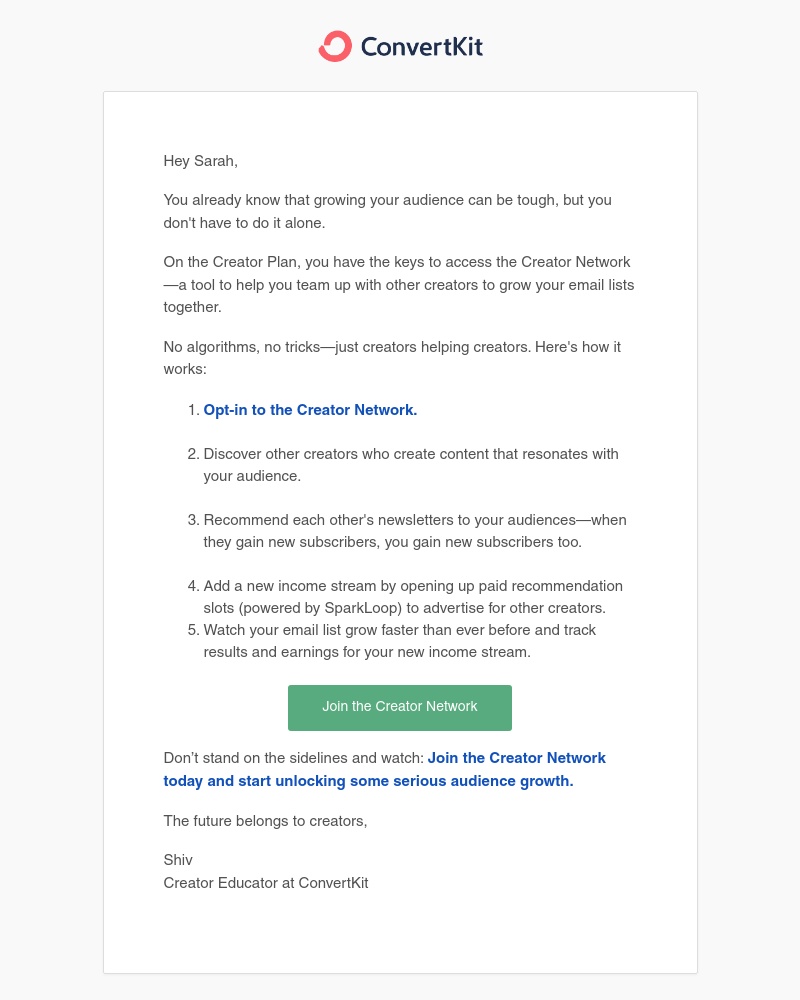Open the 'Opt-in to the Creator Network' link

pyautogui.click(x=310, y=411)
